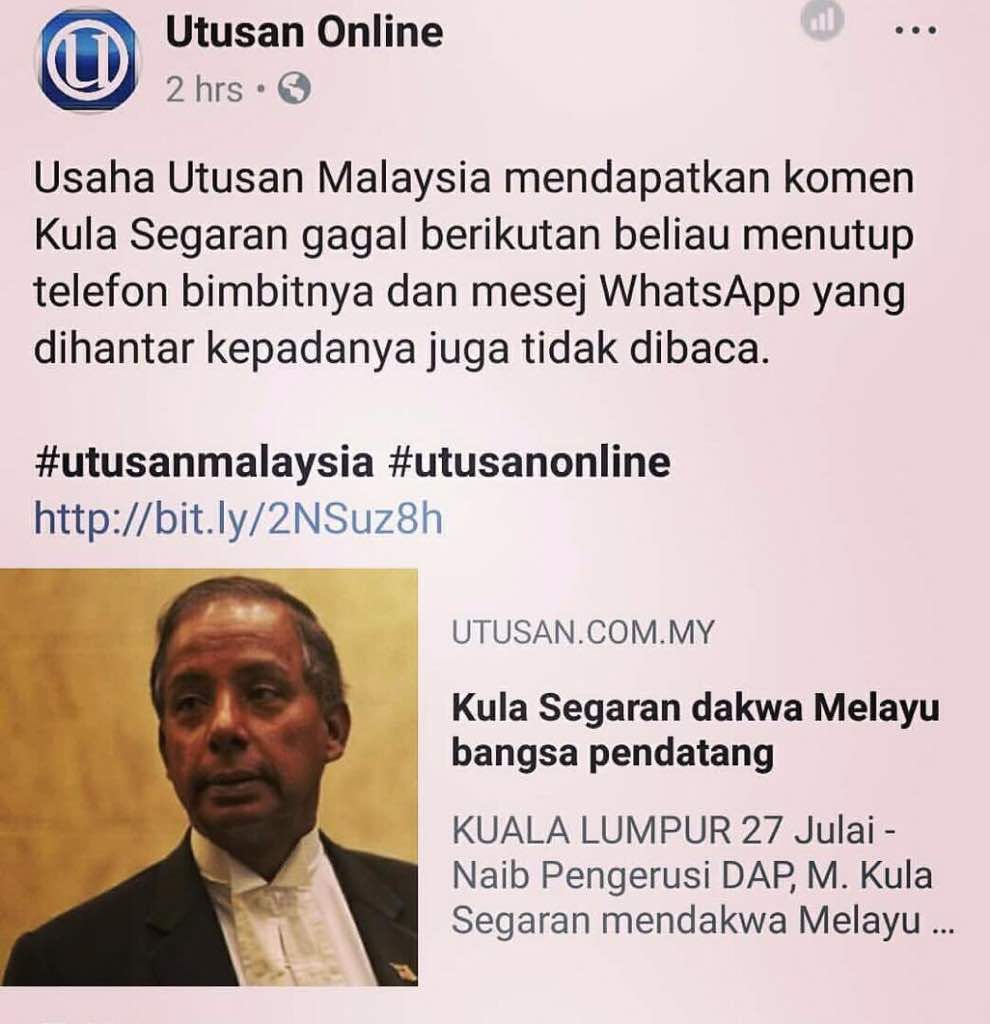Open the Utusan Online profile picture

pyautogui.click(x=87, y=60)
